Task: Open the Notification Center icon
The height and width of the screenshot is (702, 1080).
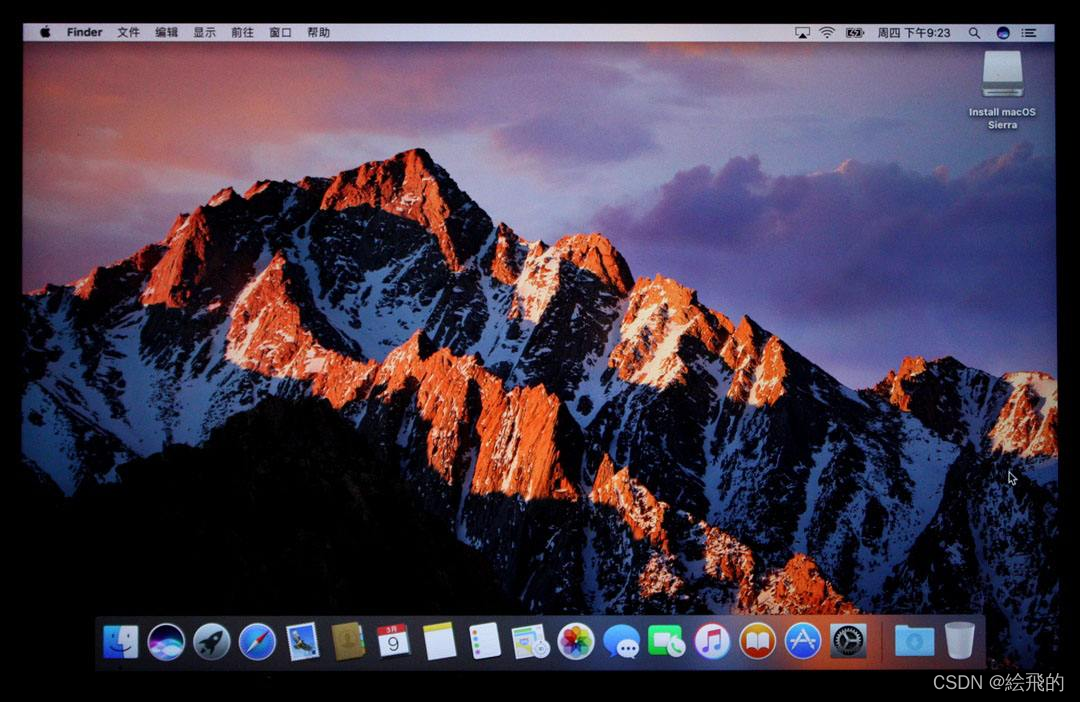Action: (x=1029, y=33)
